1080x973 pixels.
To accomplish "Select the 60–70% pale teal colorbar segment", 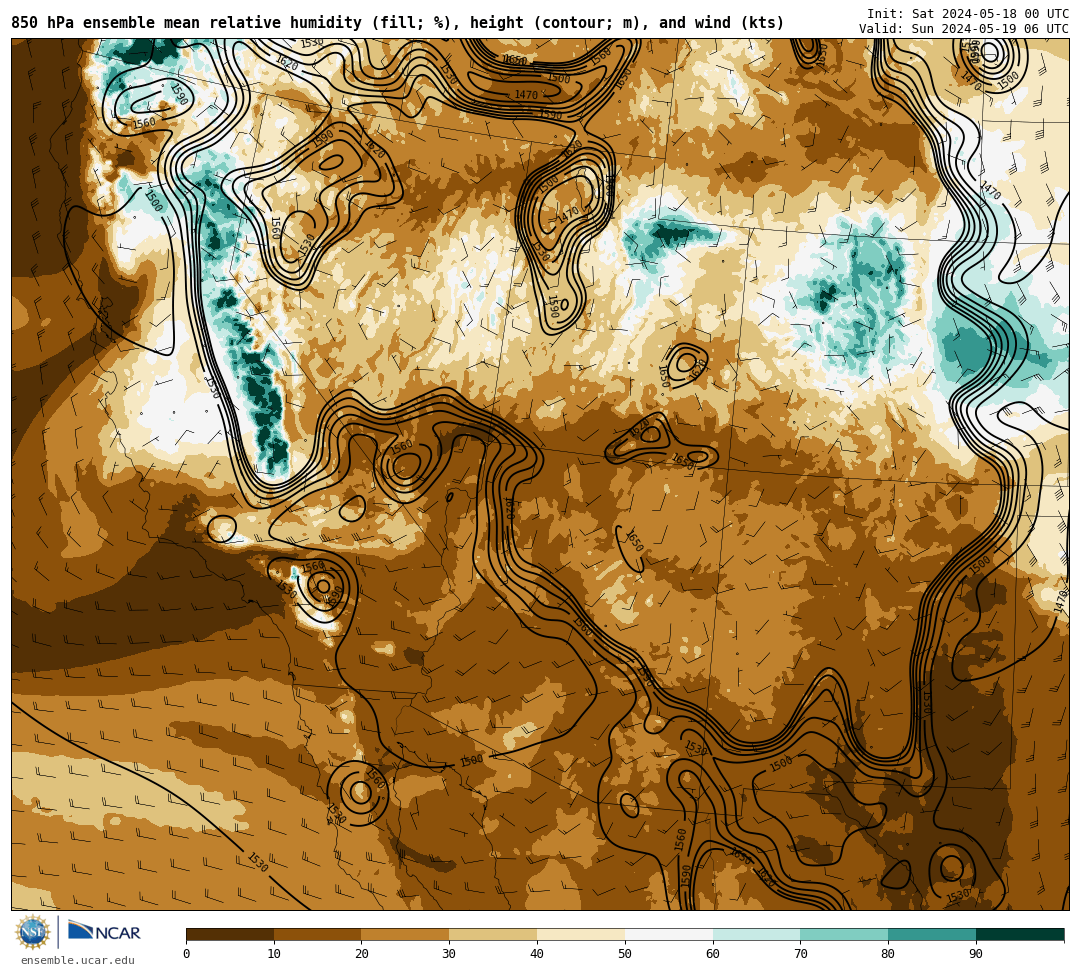I will [756, 934].
